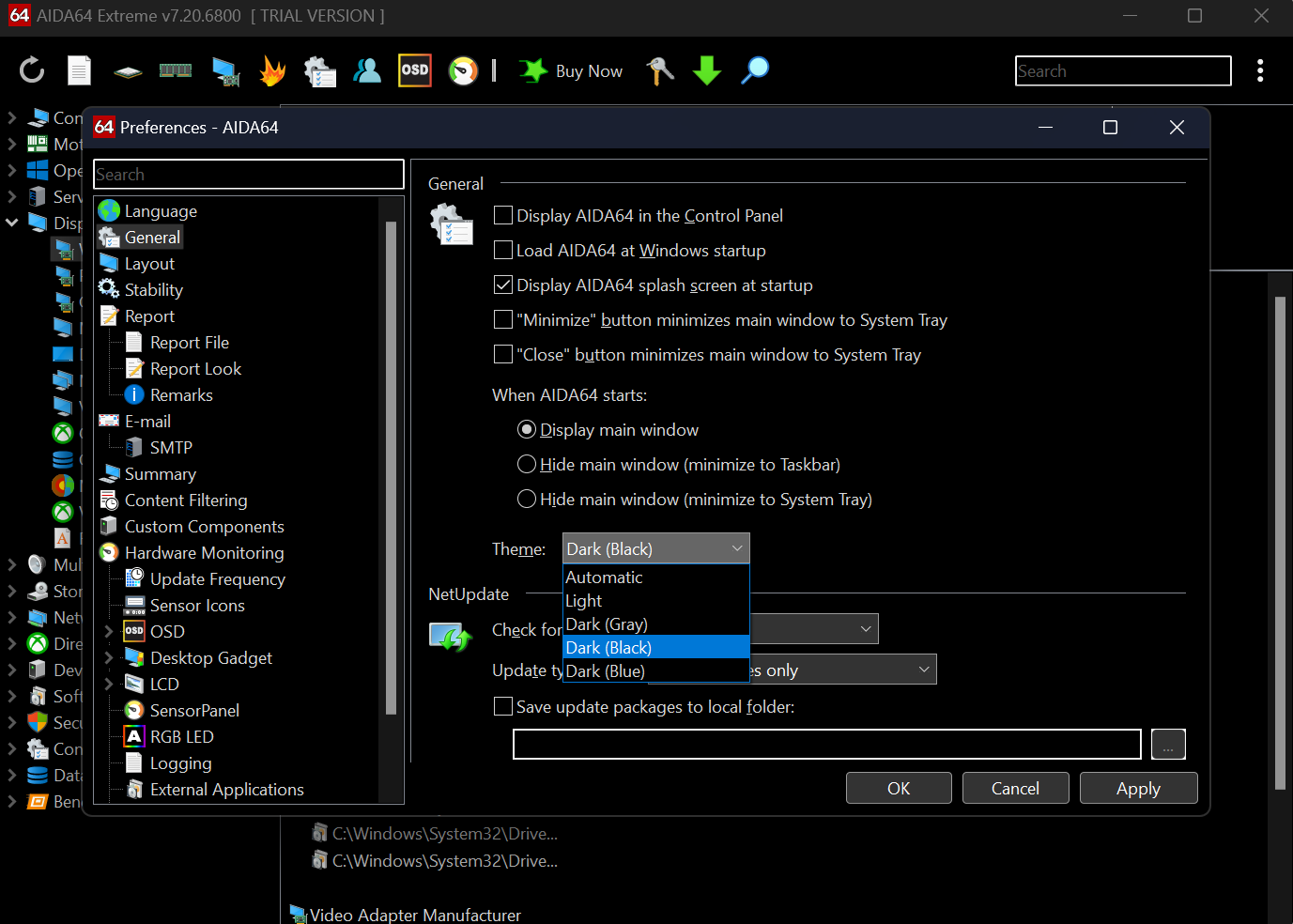Click the Refresh icon in the toolbar

tap(32, 70)
